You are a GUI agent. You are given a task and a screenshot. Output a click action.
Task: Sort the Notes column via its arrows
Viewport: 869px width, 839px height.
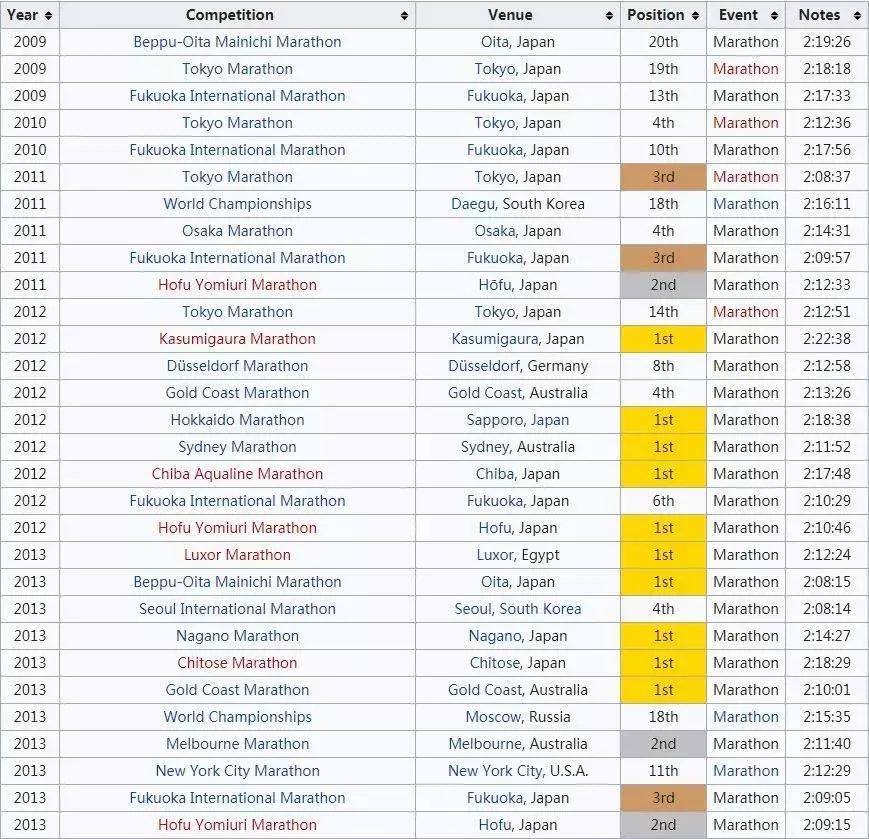click(x=856, y=16)
